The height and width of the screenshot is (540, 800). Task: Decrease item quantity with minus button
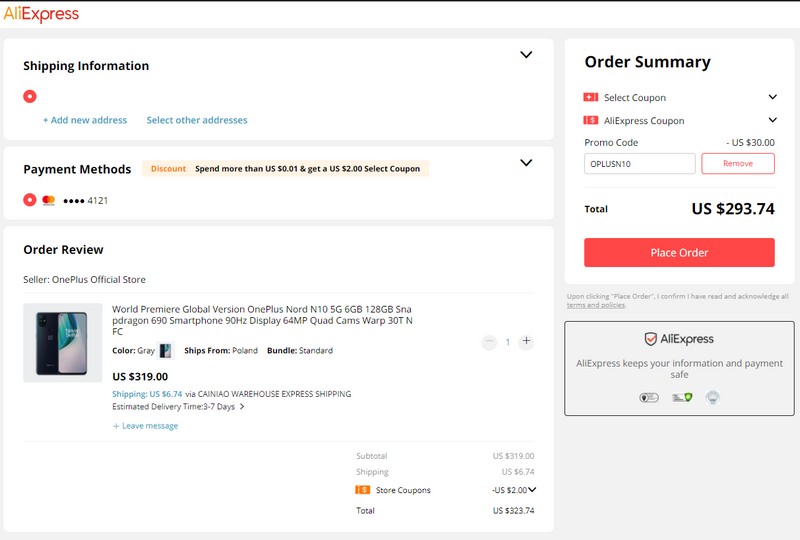[x=489, y=341]
